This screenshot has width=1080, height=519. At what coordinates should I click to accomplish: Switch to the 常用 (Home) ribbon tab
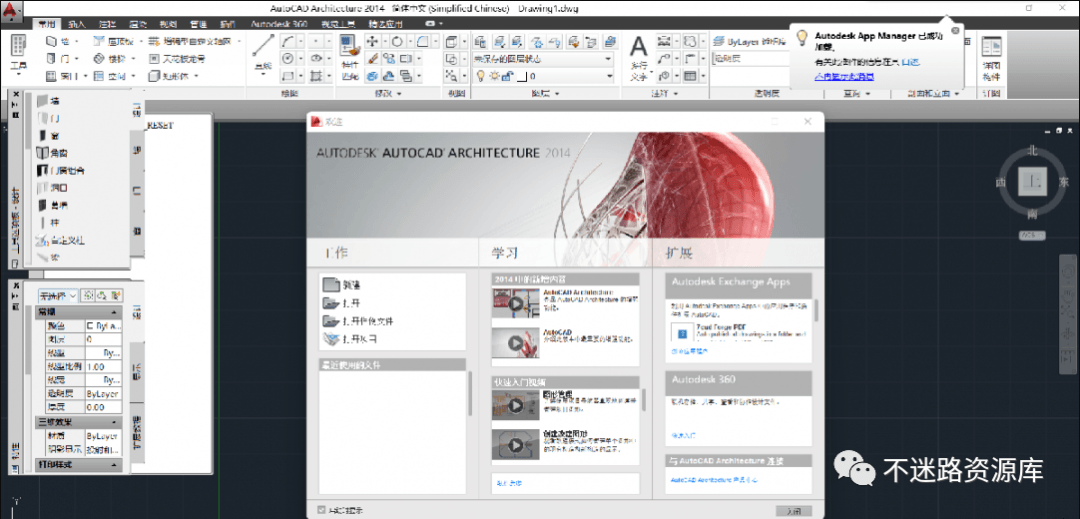[48, 23]
